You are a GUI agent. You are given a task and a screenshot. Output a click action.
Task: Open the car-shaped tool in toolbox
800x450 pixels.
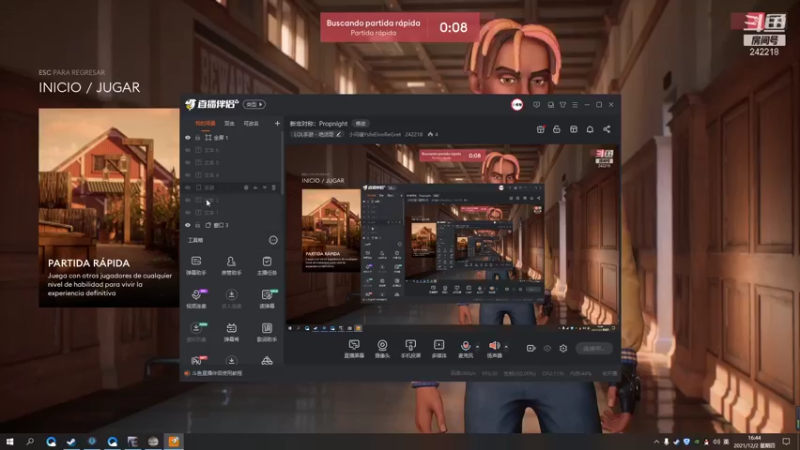coord(267,361)
